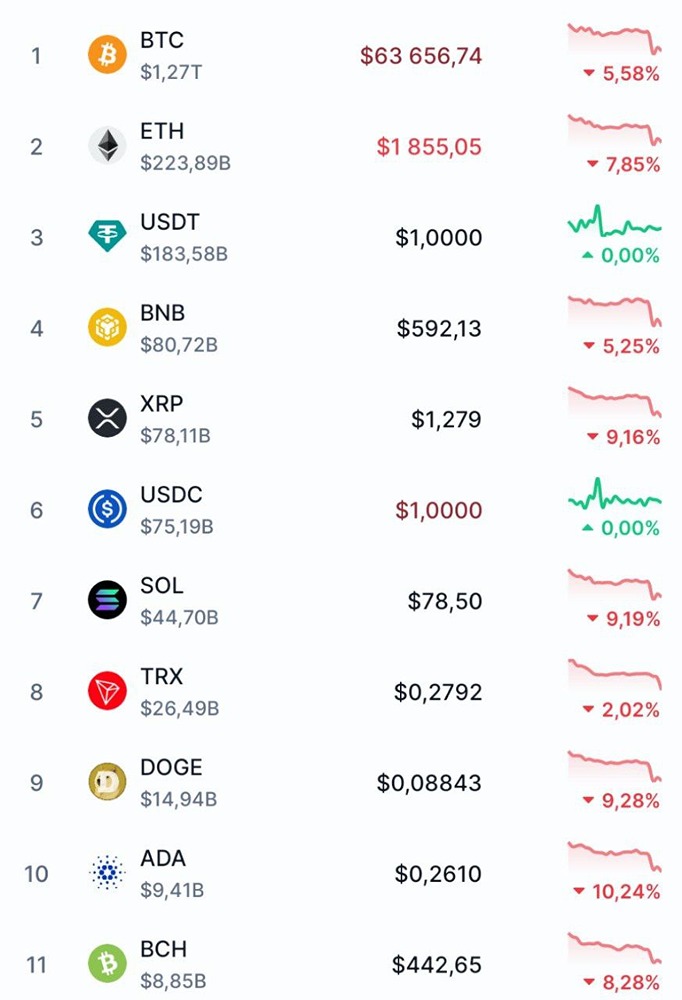Open the TRON TRX red icon
The width and height of the screenshot is (682, 1000).
pos(107,692)
